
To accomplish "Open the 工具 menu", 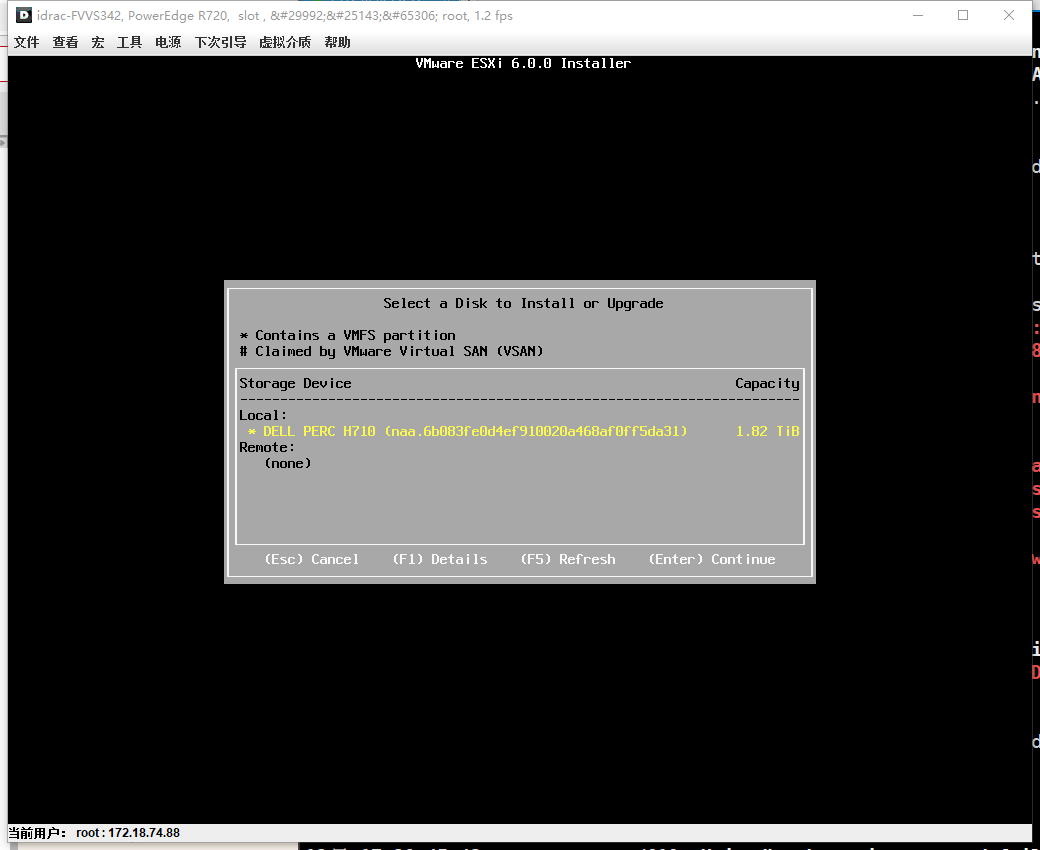I will (x=129, y=42).
